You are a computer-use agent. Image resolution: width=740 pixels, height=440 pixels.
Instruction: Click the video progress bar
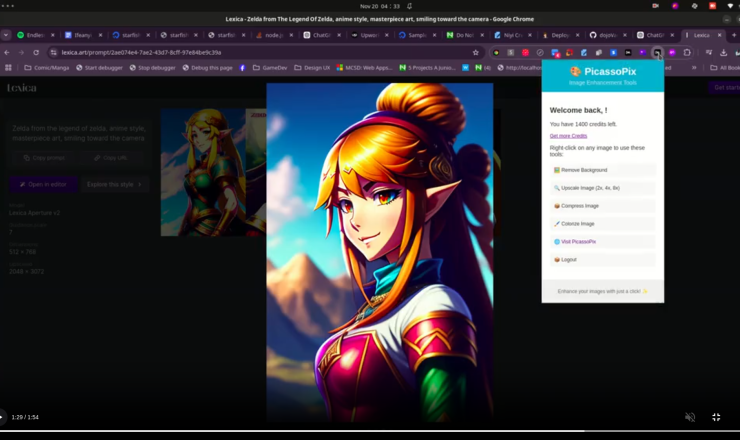(370, 431)
